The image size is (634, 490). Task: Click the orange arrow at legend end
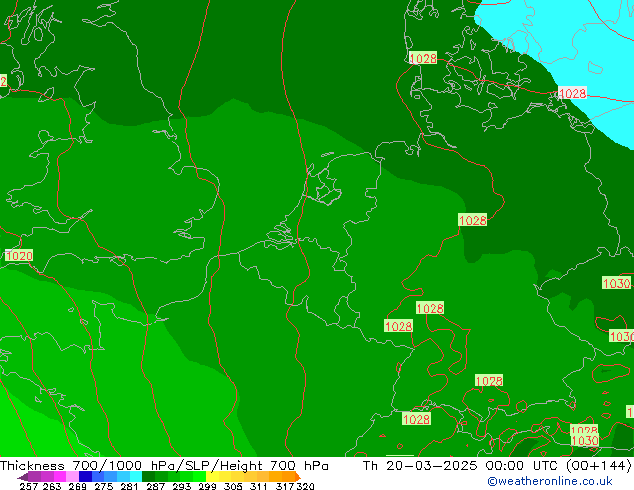point(298,477)
